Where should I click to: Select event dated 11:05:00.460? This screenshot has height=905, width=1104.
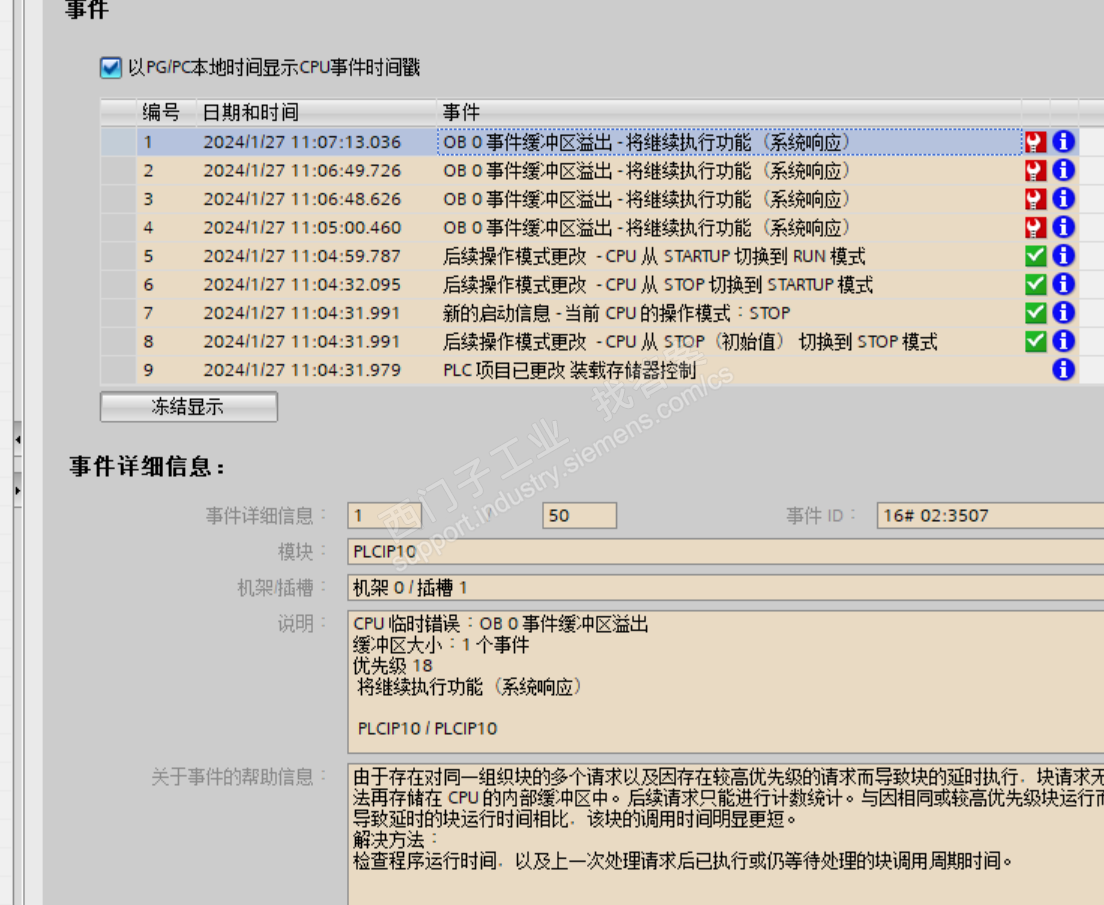[x=589, y=227]
